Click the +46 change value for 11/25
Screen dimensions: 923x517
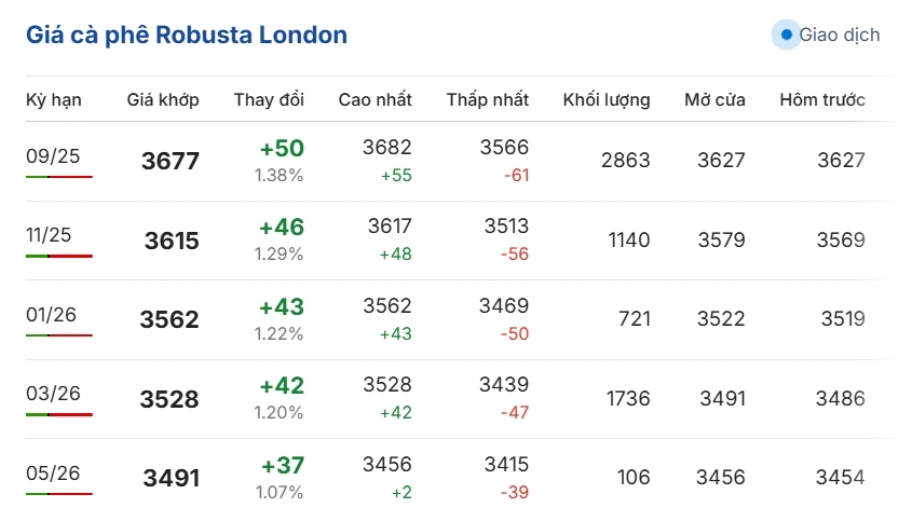click(x=282, y=227)
